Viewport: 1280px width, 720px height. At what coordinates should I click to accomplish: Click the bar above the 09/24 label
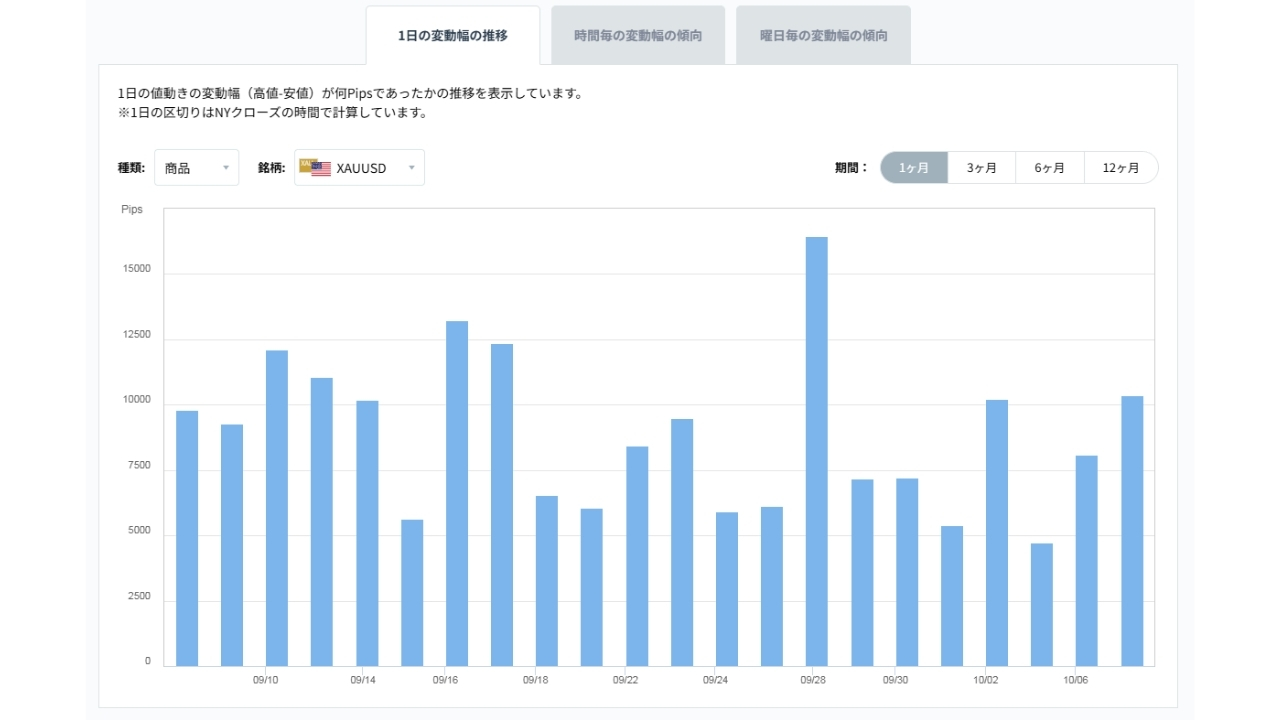pyautogui.click(x=727, y=589)
